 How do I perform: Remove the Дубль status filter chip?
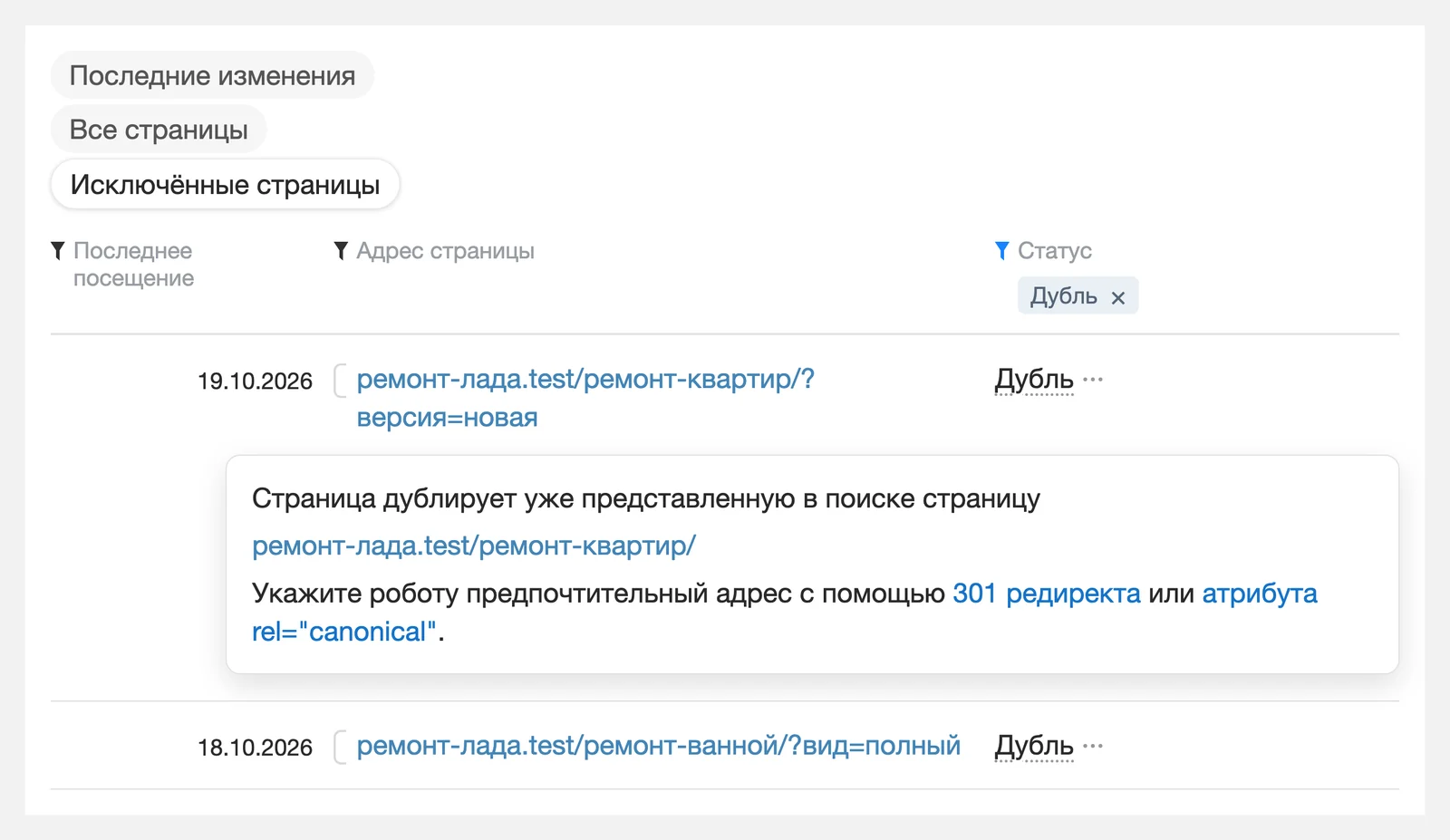pyautogui.click(x=1118, y=297)
